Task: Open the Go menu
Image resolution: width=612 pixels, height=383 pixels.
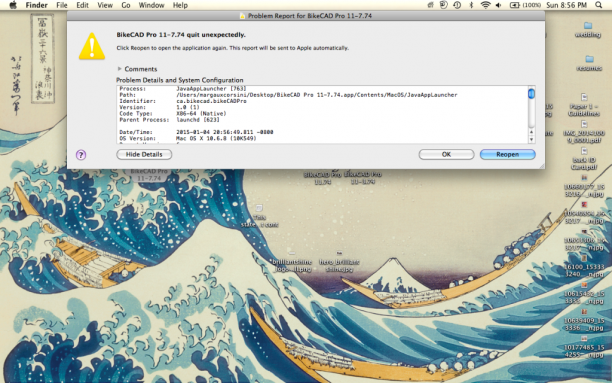Action: (x=126, y=5)
